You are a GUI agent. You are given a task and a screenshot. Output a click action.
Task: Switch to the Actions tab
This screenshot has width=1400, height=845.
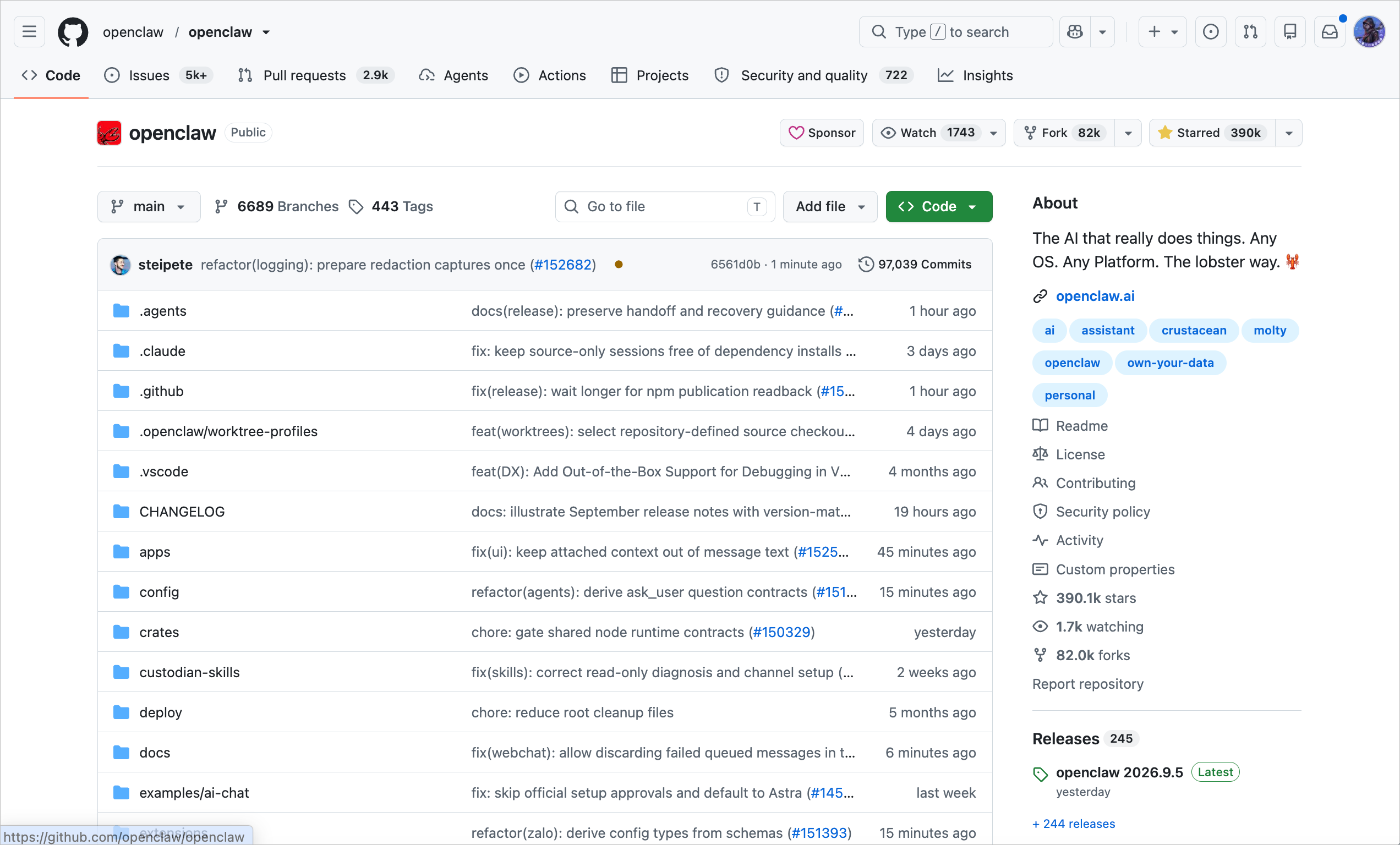point(549,75)
